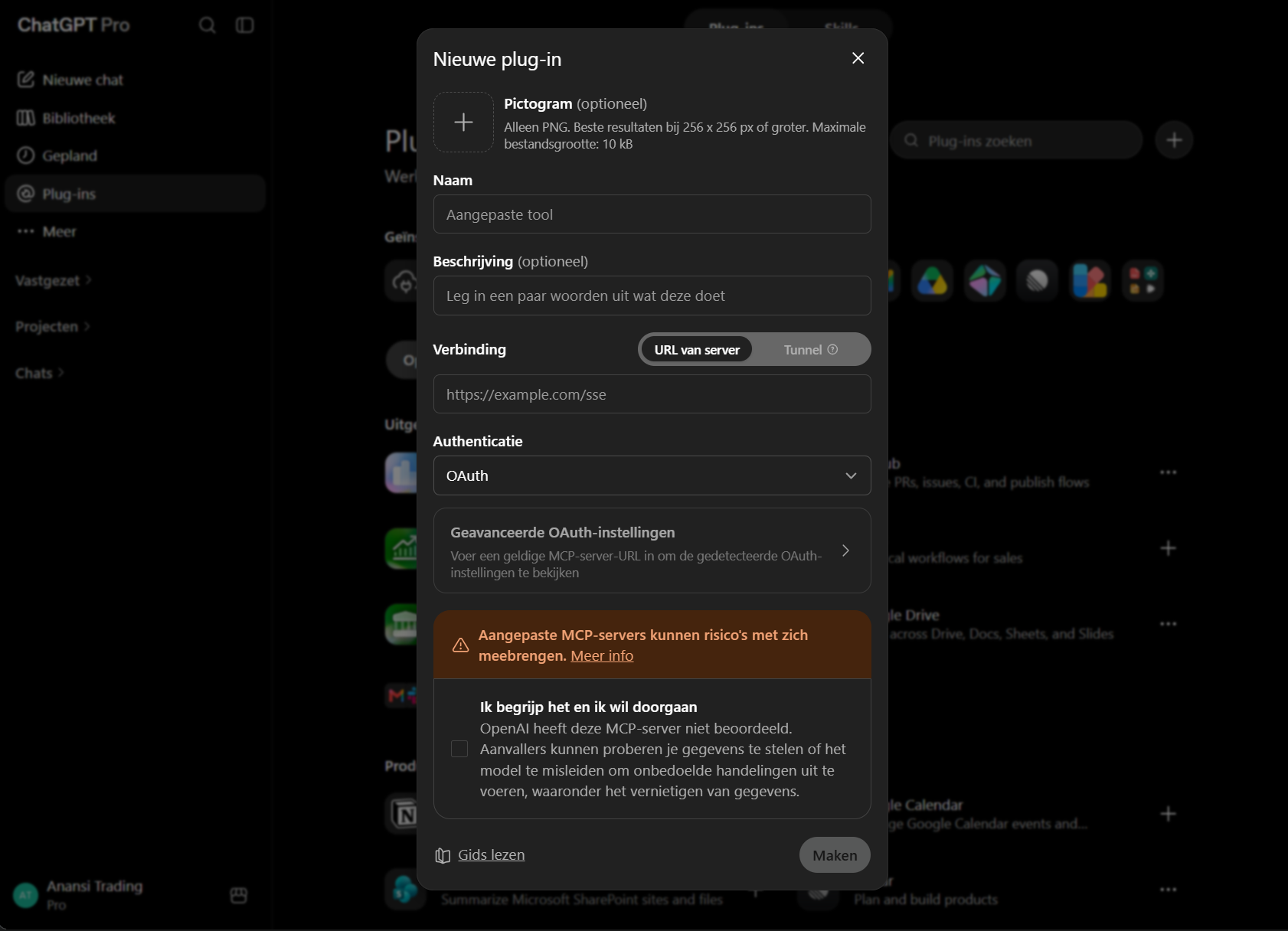
Task: Add the workflows for sales plug-in
Action: pos(1168,548)
